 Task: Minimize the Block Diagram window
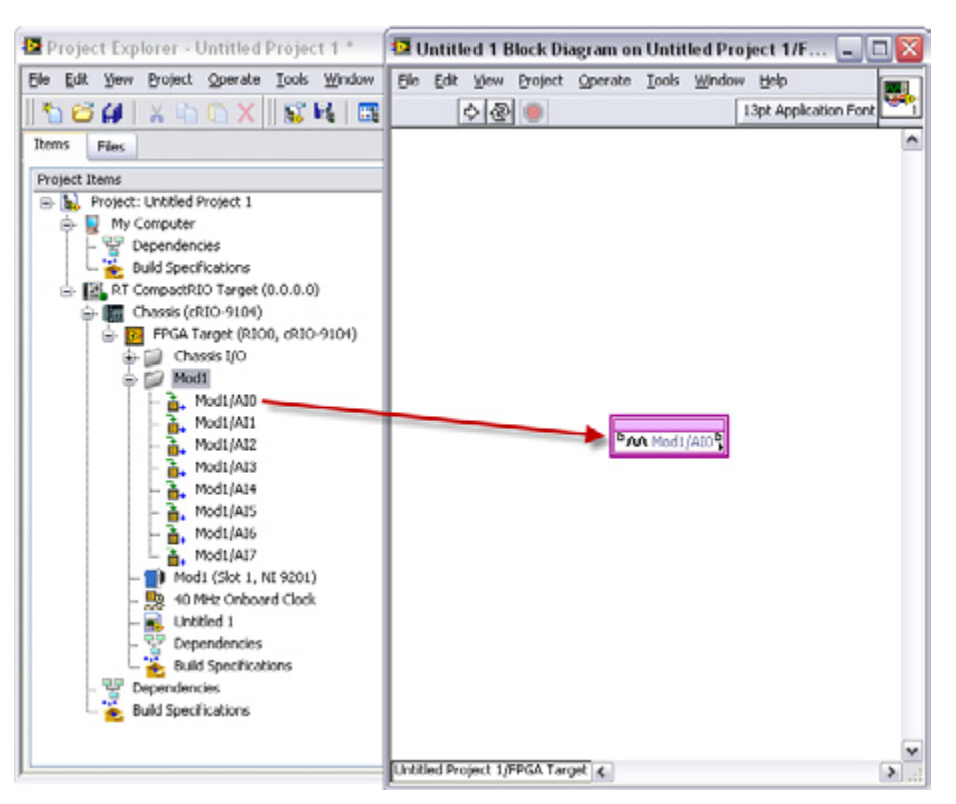848,49
